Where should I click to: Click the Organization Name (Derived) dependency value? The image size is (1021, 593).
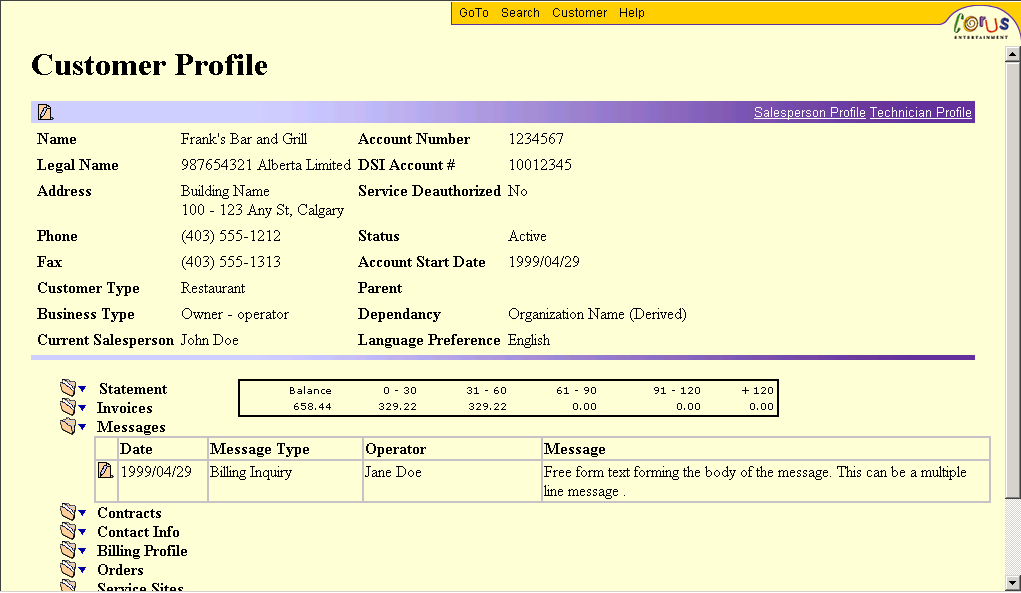pos(597,314)
